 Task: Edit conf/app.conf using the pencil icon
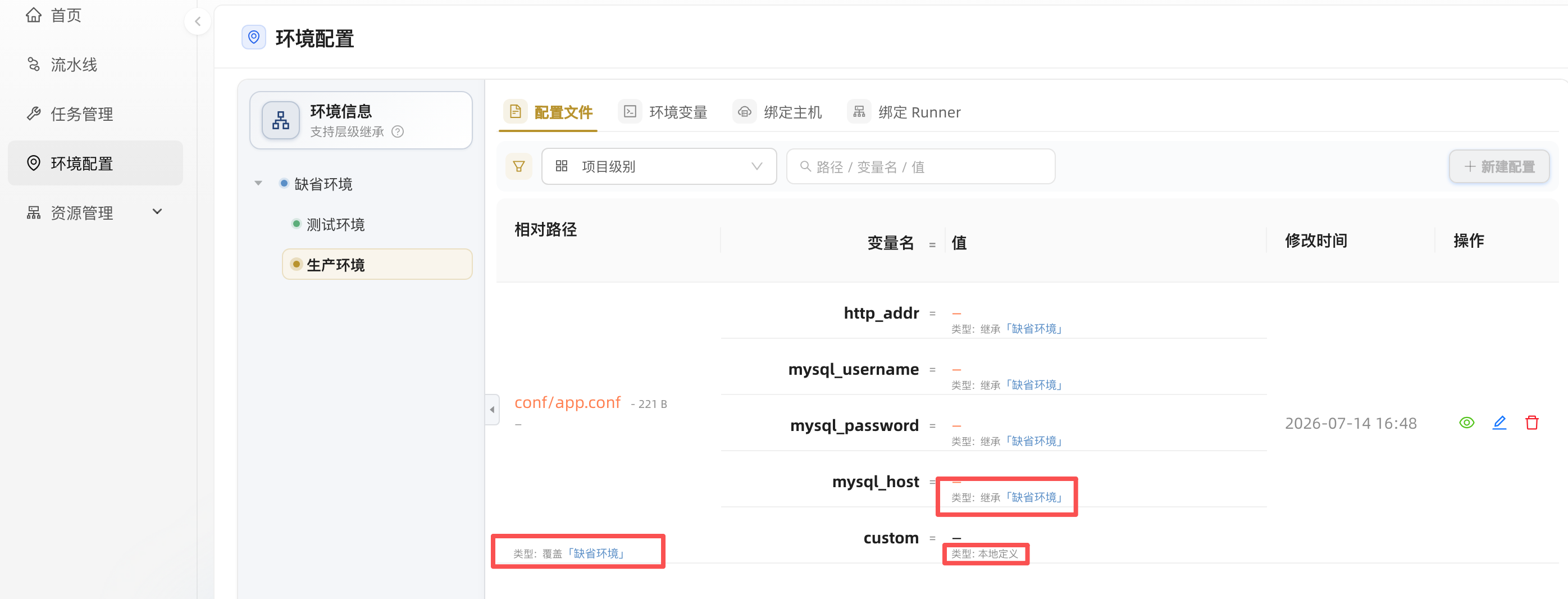(1499, 423)
